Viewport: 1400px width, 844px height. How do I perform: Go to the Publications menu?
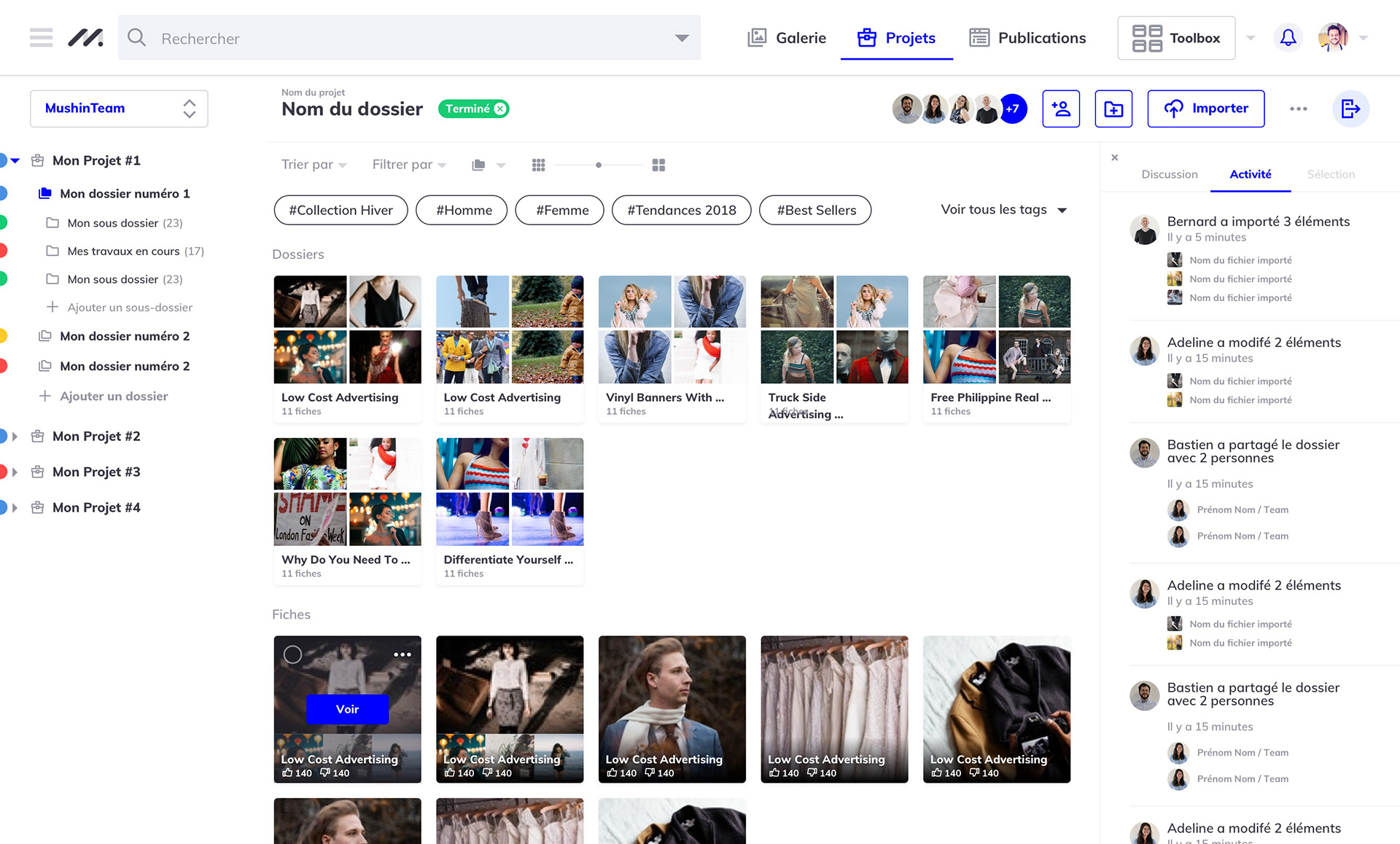click(1027, 38)
